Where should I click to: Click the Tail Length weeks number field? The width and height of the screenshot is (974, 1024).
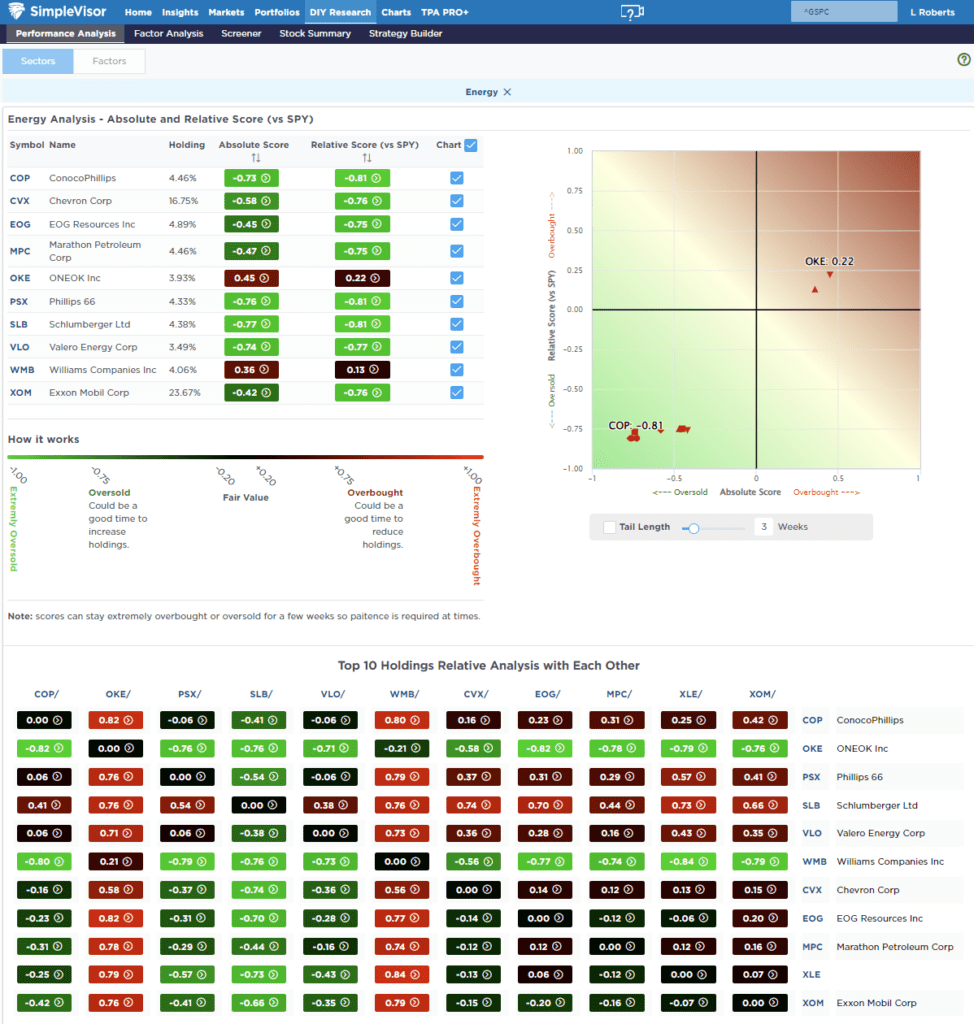click(764, 527)
